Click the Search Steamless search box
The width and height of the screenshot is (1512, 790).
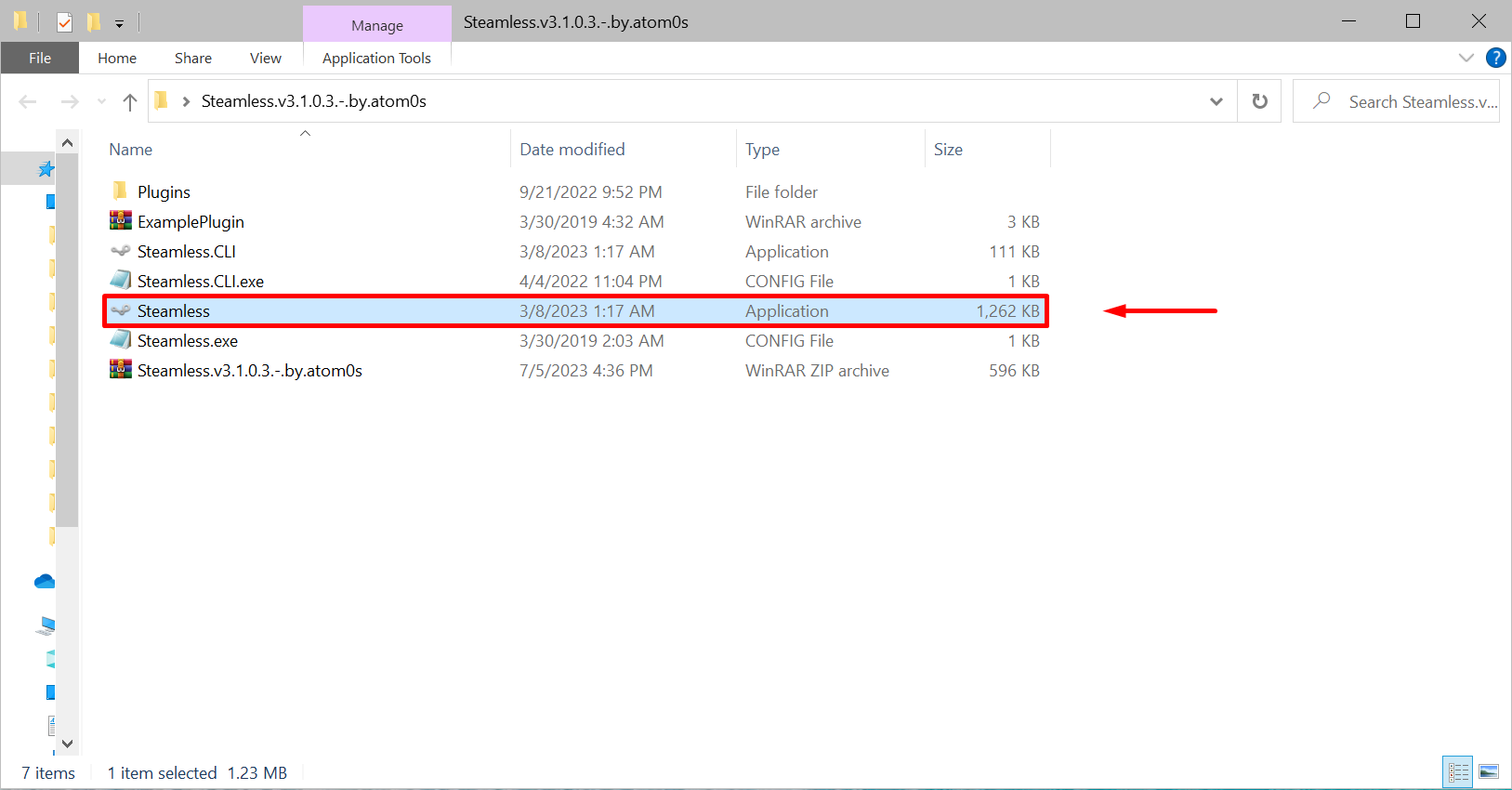1396,101
